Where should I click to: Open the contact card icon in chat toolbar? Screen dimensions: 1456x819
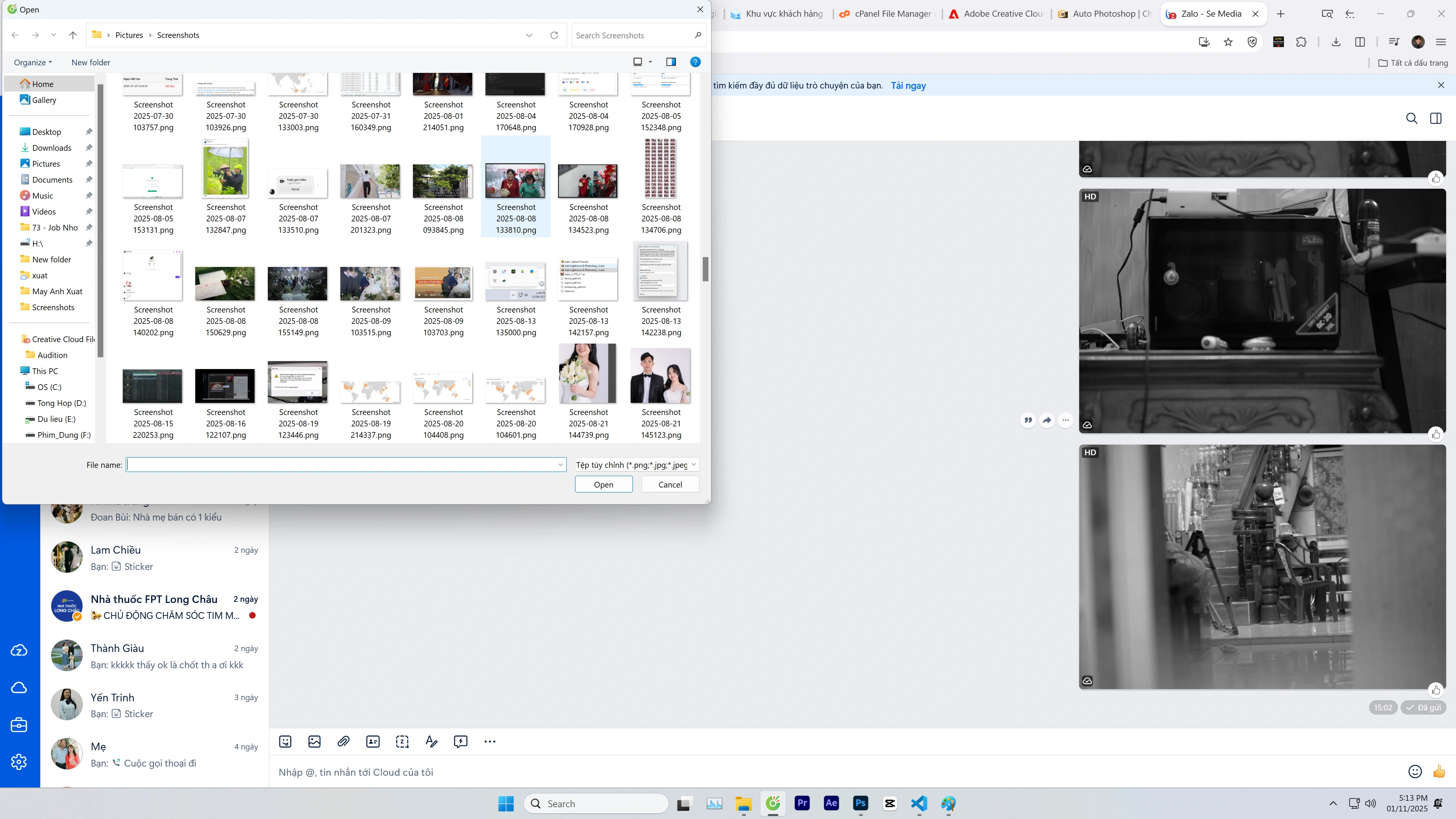point(373,742)
